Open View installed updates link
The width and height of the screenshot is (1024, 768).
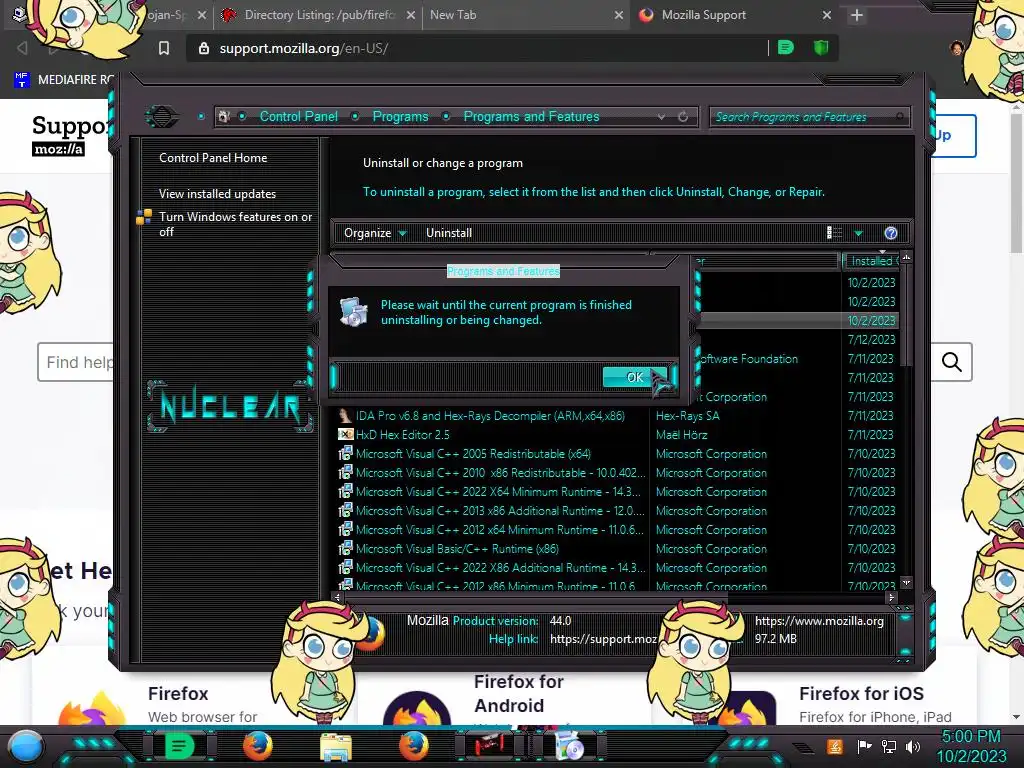click(217, 194)
